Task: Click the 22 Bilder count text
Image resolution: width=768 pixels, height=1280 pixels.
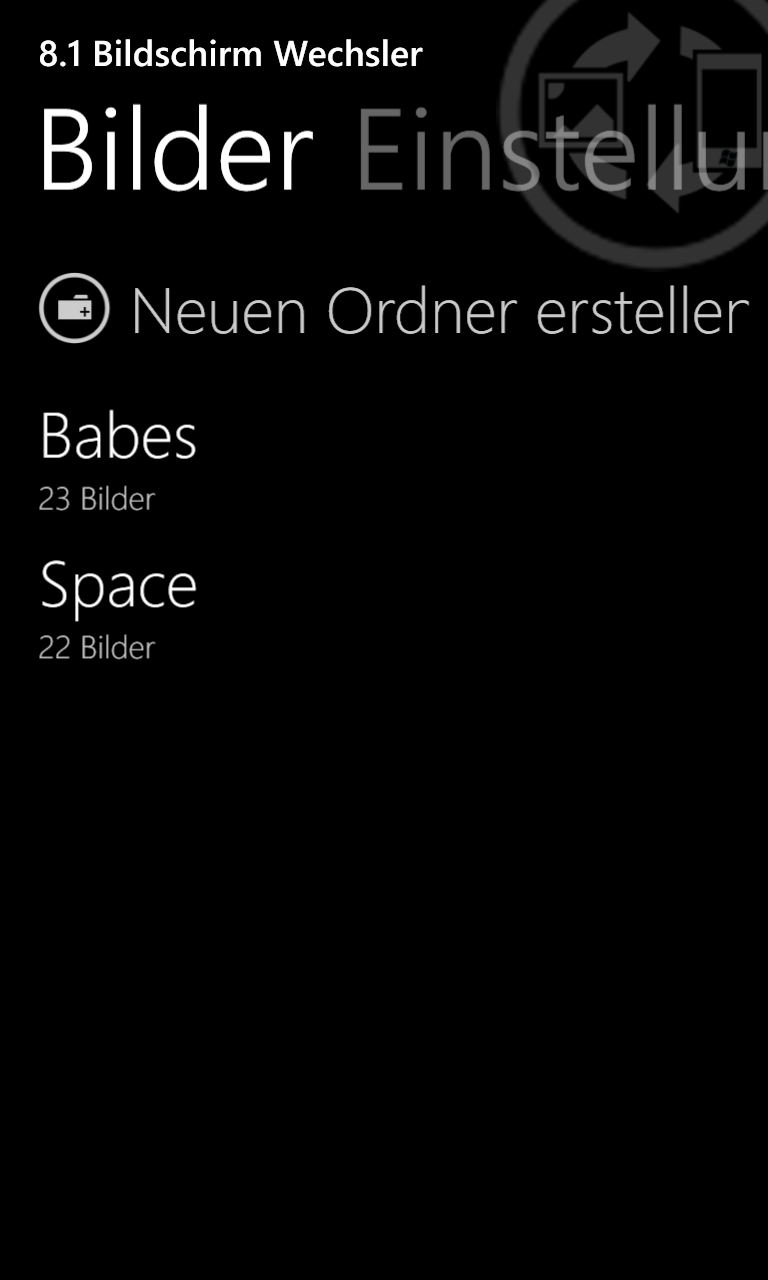Action: (x=97, y=648)
